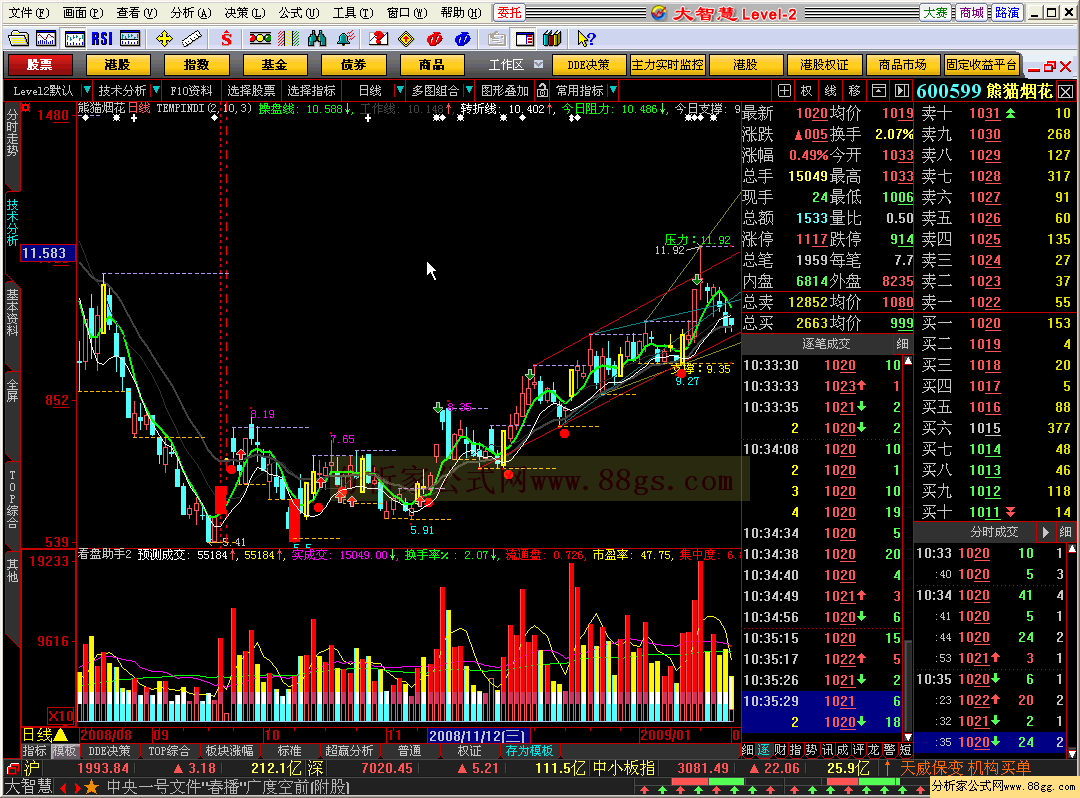The height and width of the screenshot is (798, 1080).
Task: Click the 线 line tool button
Action: [x=831, y=90]
